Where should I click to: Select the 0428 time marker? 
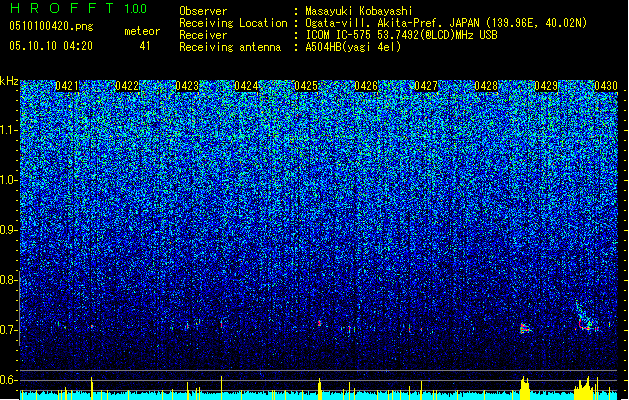coord(486,85)
